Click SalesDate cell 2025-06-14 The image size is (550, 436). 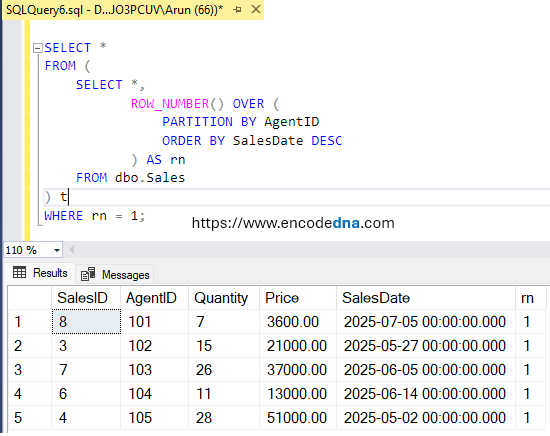(426, 394)
